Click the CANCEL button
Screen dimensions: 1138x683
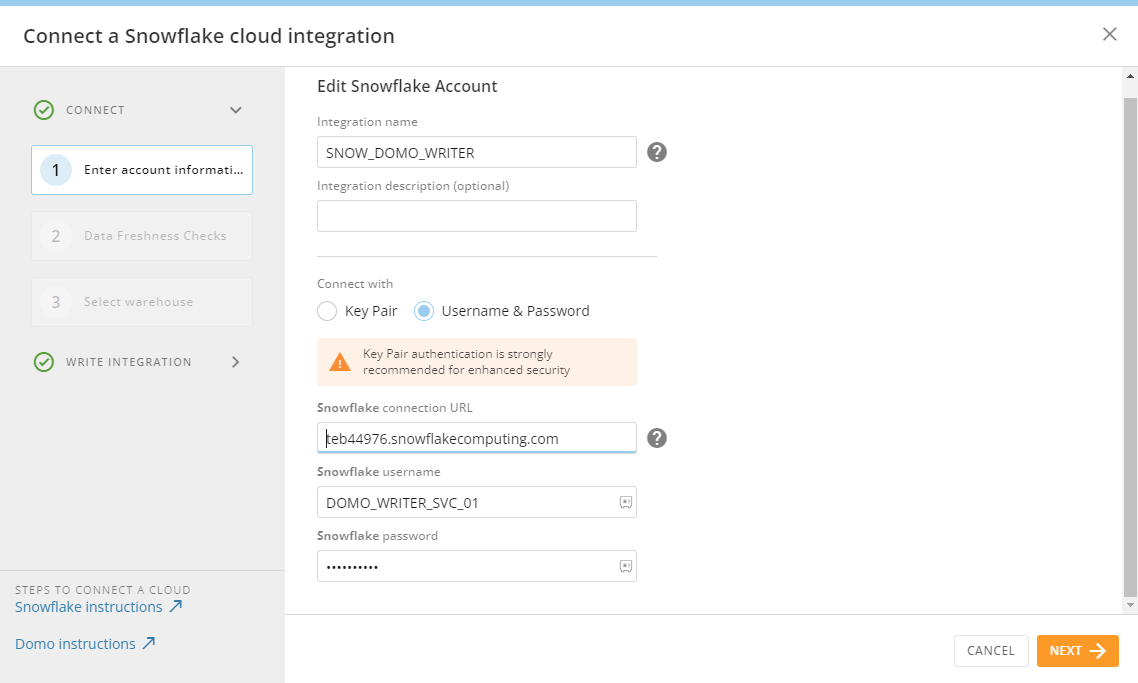click(990, 651)
